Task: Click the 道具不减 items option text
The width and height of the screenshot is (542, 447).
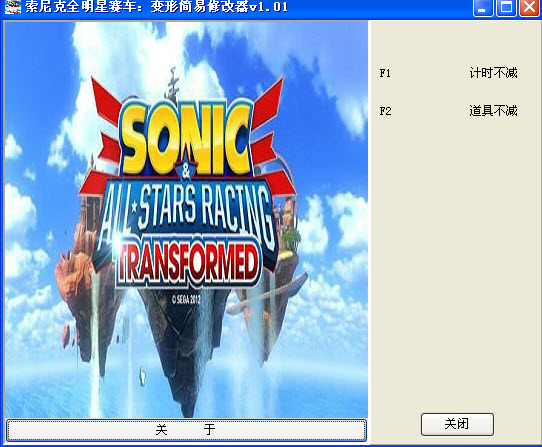Action: [493, 111]
